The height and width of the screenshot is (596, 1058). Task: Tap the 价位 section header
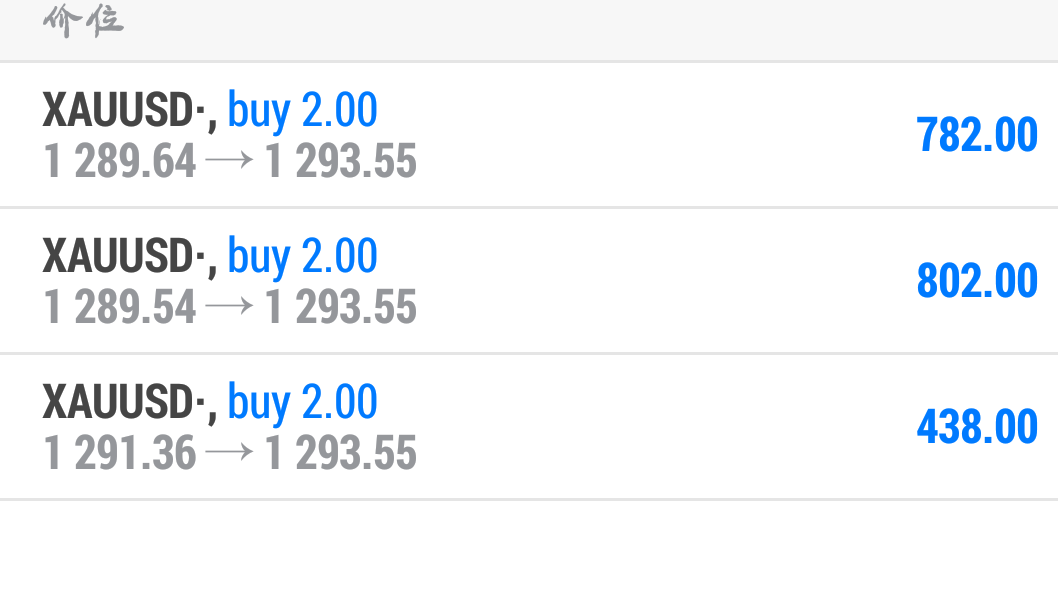coord(83,21)
